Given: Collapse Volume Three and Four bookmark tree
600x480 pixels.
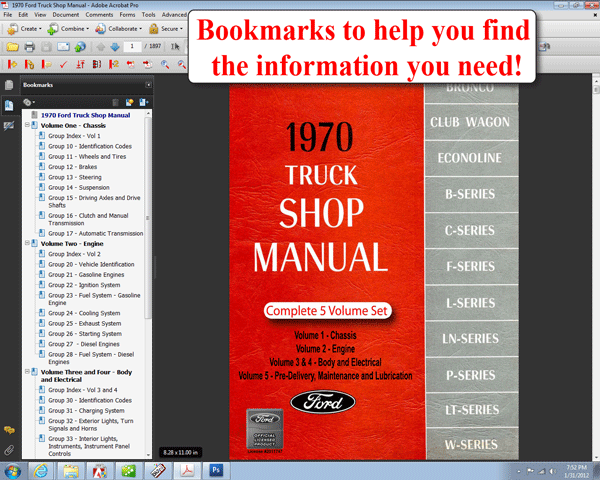Looking at the screenshot, I should click(x=27, y=371).
